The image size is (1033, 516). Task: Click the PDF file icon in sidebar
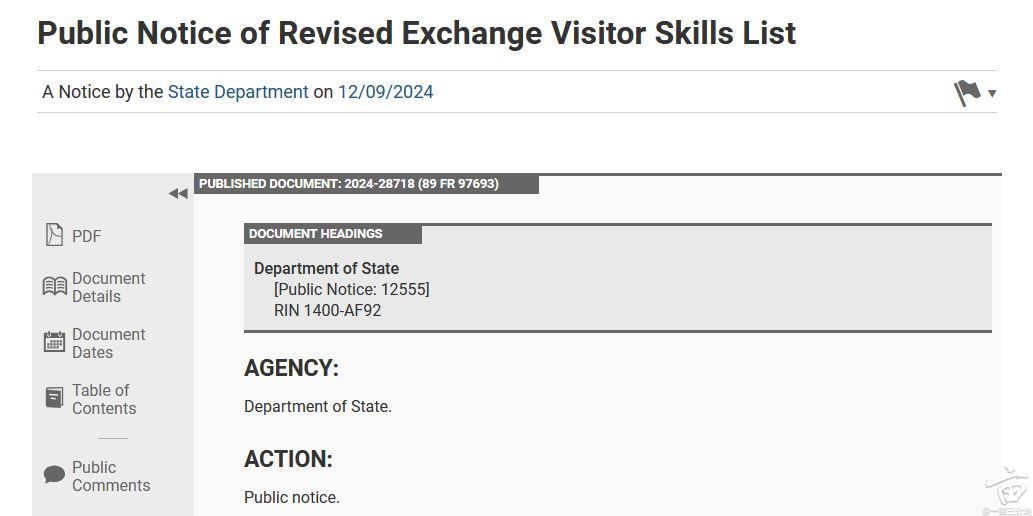54,235
